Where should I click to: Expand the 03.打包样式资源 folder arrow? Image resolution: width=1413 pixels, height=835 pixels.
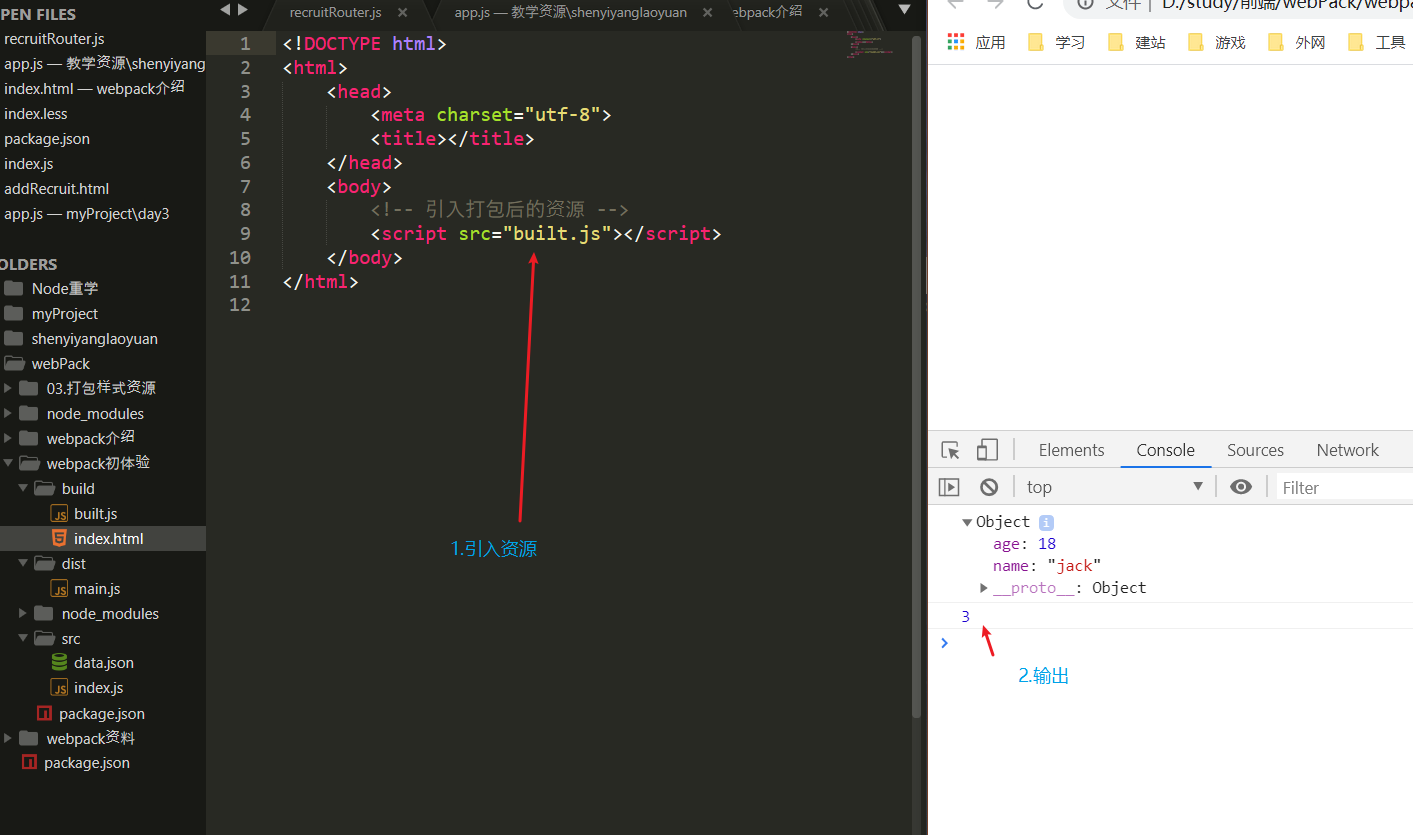tap(9, 388)
